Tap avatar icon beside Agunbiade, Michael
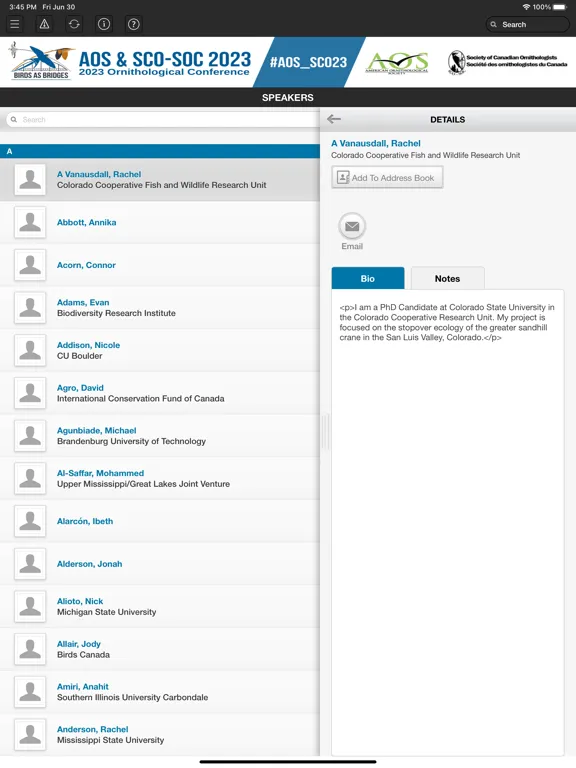576x768 pixels. [x=30, y=436]
